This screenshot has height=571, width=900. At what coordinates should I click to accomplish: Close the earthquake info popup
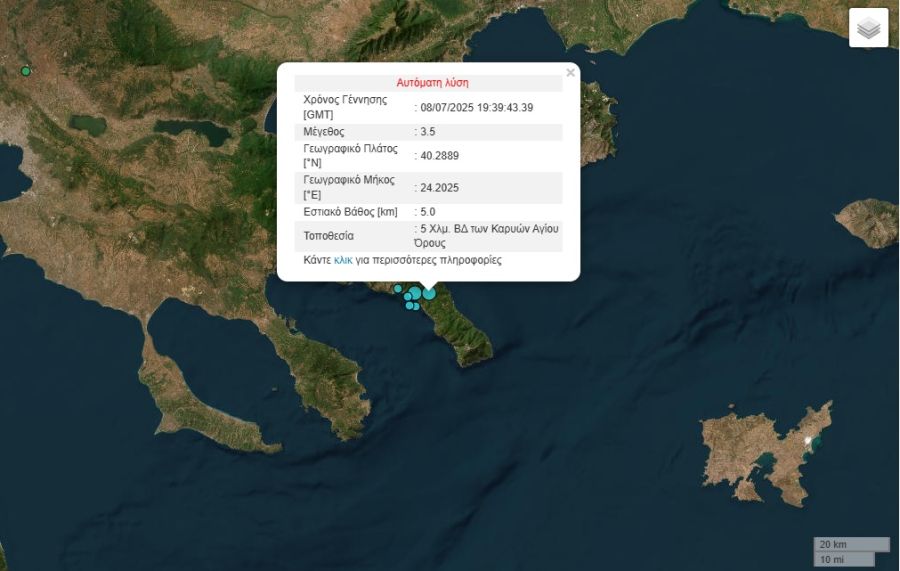(x=570, y=73)
